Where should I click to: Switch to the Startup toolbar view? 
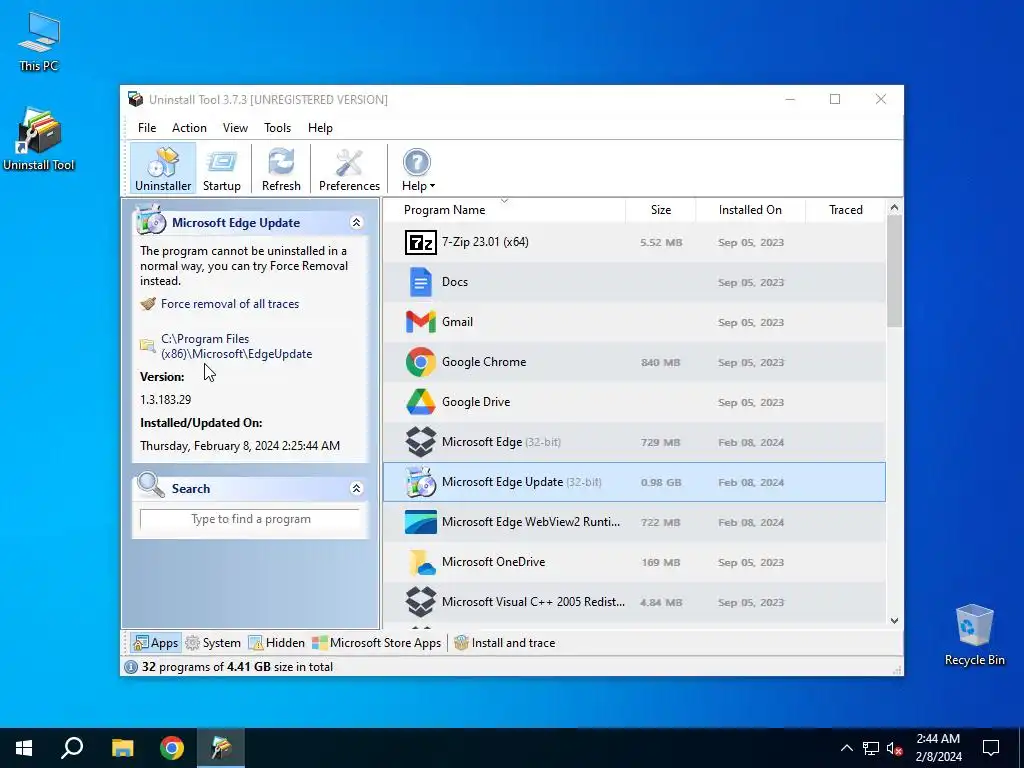(221, 169)
